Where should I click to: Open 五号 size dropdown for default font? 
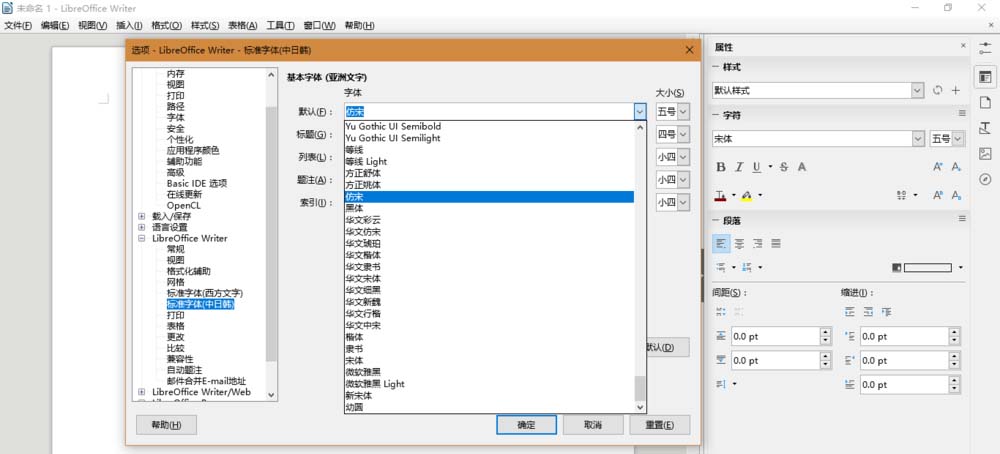click(683, 112)
